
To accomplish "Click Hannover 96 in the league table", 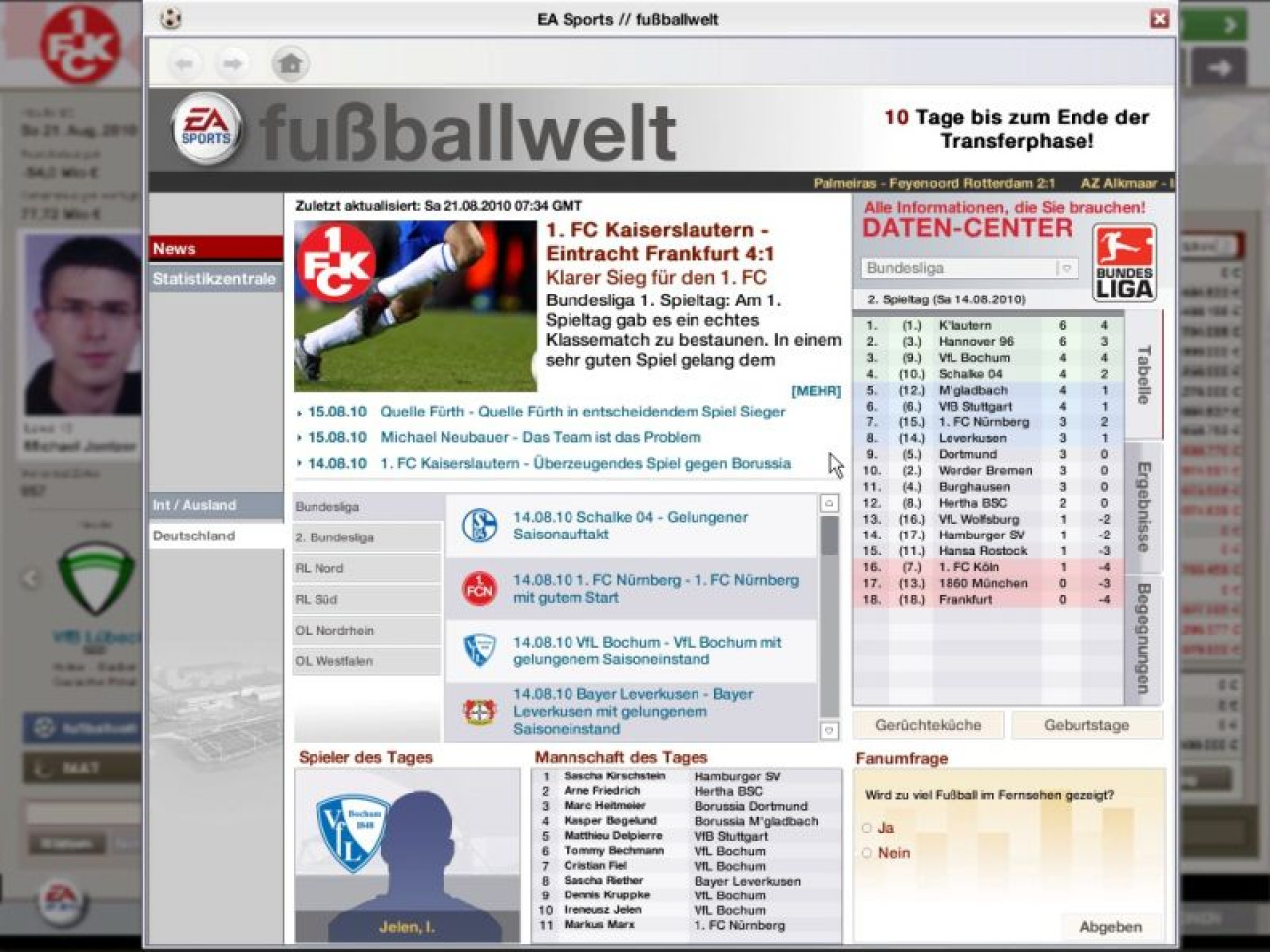I will (x=976, y=341).
